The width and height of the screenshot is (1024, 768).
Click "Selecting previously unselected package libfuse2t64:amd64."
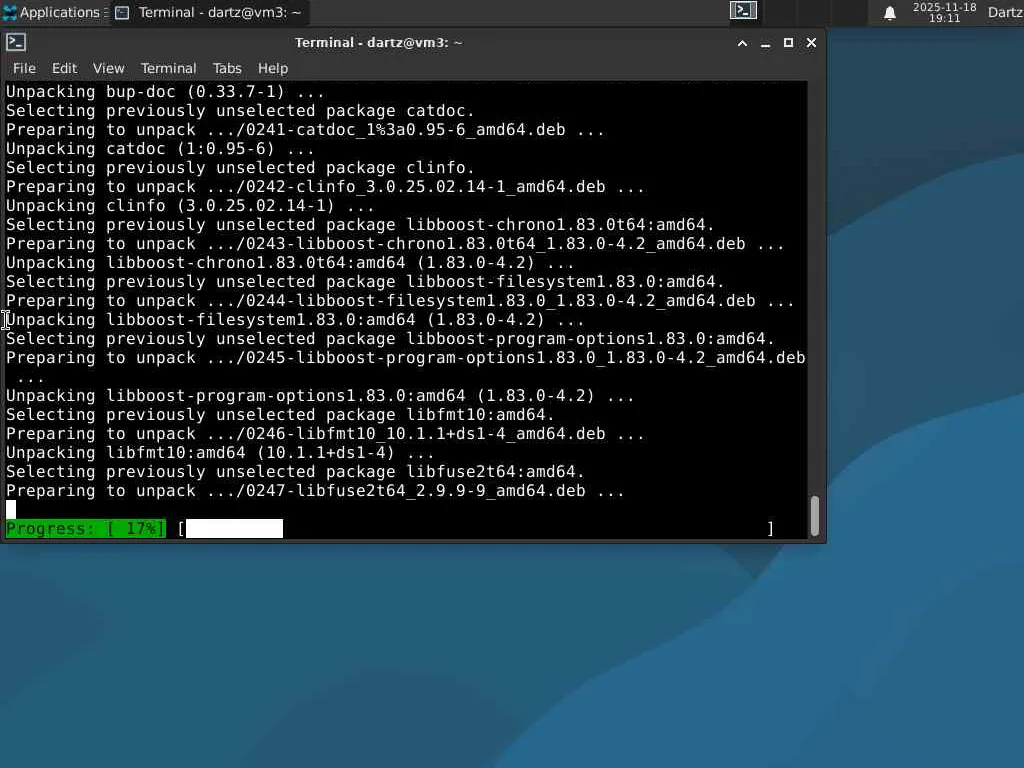pos(295,472)
